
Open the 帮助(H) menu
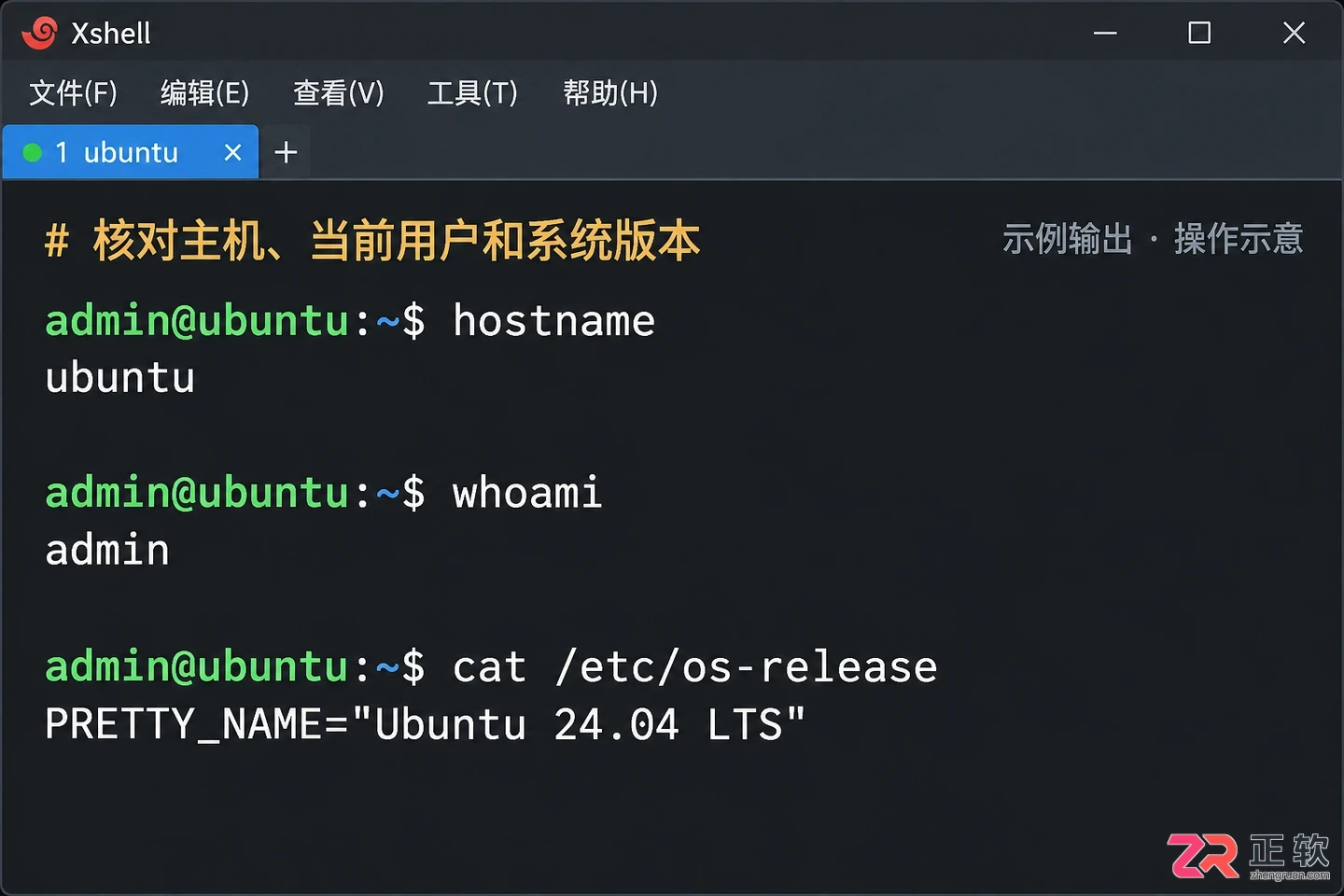tap(610, 92)
